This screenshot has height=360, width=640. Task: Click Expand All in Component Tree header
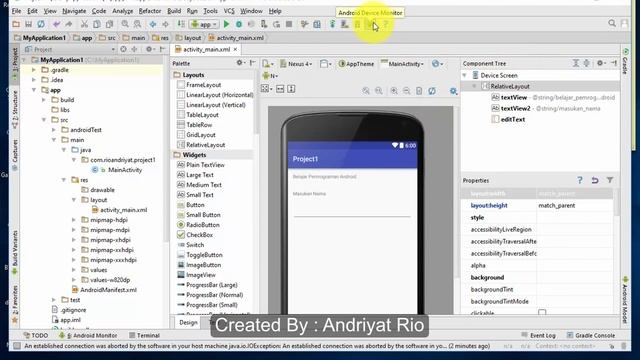(576, 63)
